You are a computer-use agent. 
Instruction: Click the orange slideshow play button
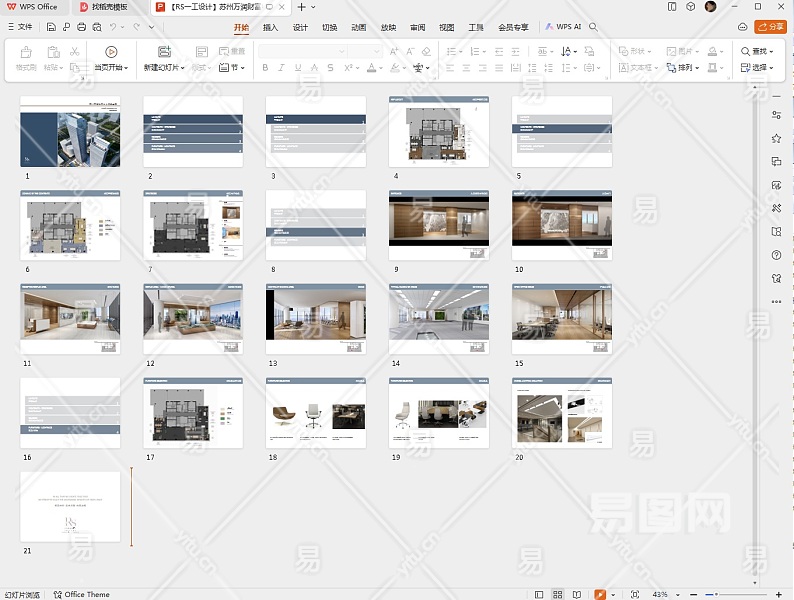(x=600, y=594)
